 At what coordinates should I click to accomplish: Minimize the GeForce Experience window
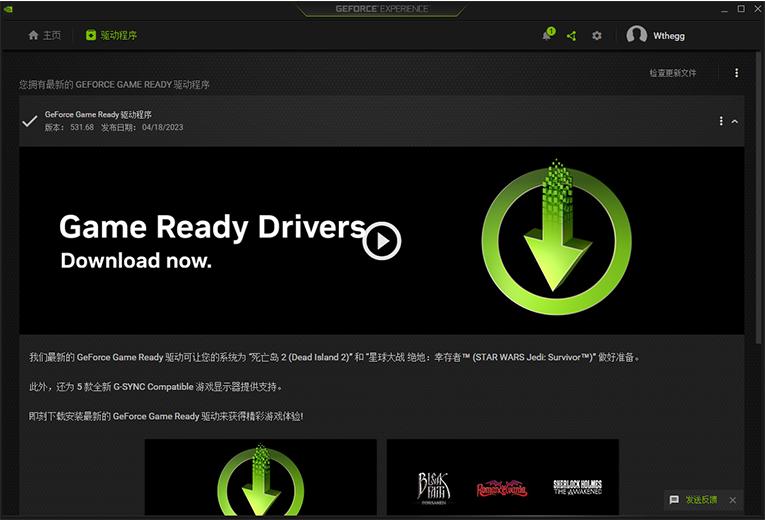click(725, 9)
